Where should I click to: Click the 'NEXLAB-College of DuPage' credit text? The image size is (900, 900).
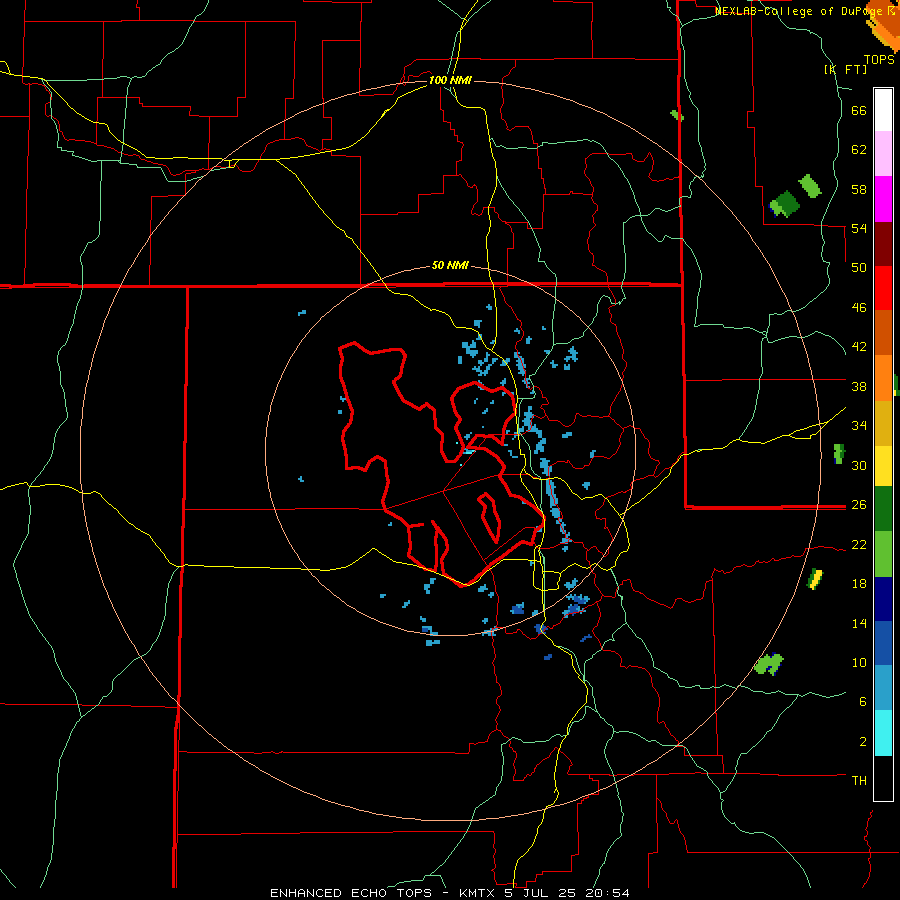click(x=798, y=11)
